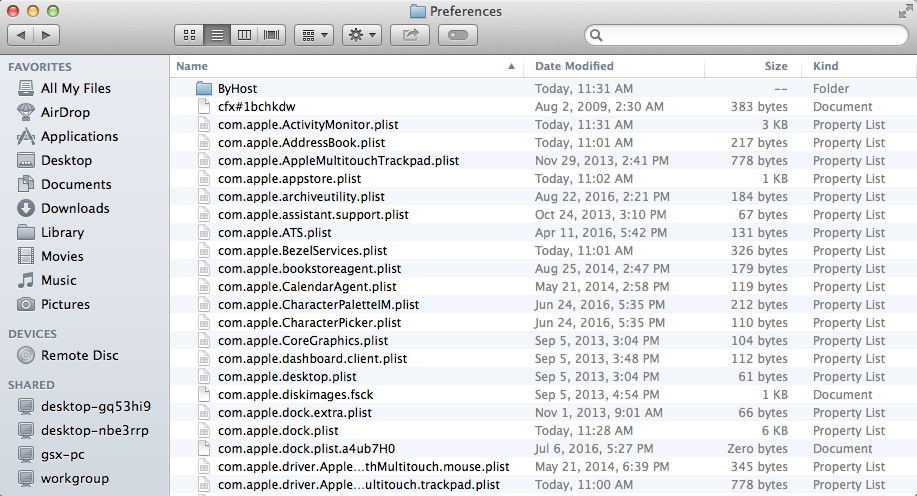Select com.apple.archiveutility.plist
Viewport: 917px width, 496px height.
tap(301, 197)
